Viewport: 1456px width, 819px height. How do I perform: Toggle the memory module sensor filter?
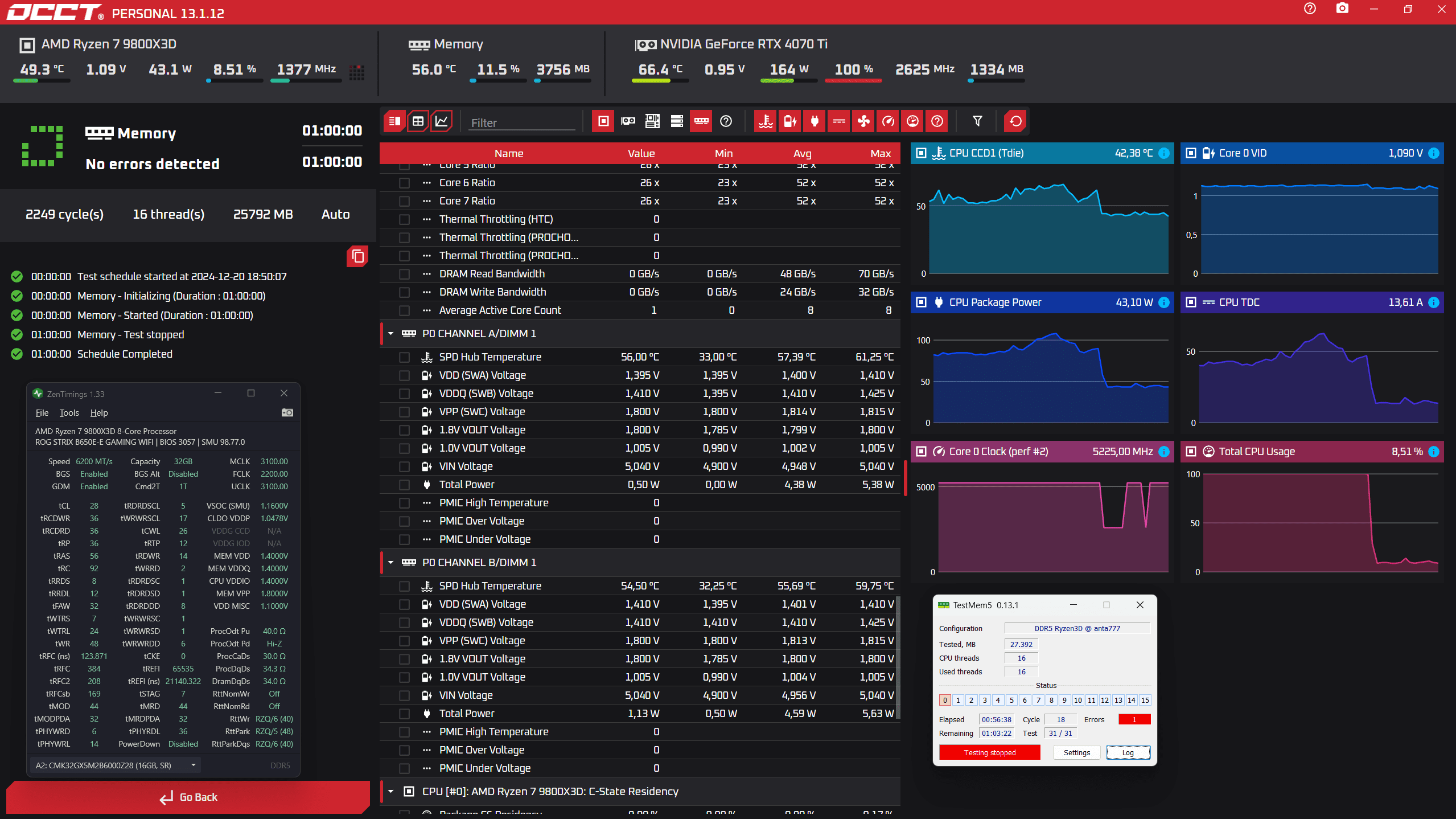[701, 121]
